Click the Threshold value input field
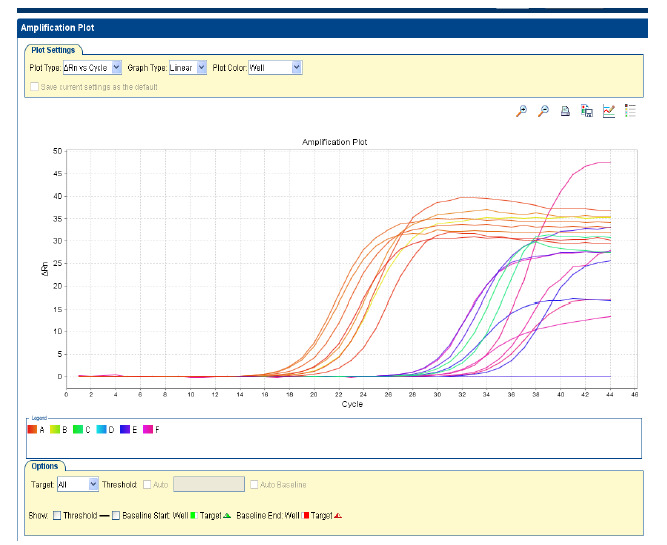This screenshot has height=545, width=667. (208, 484)
